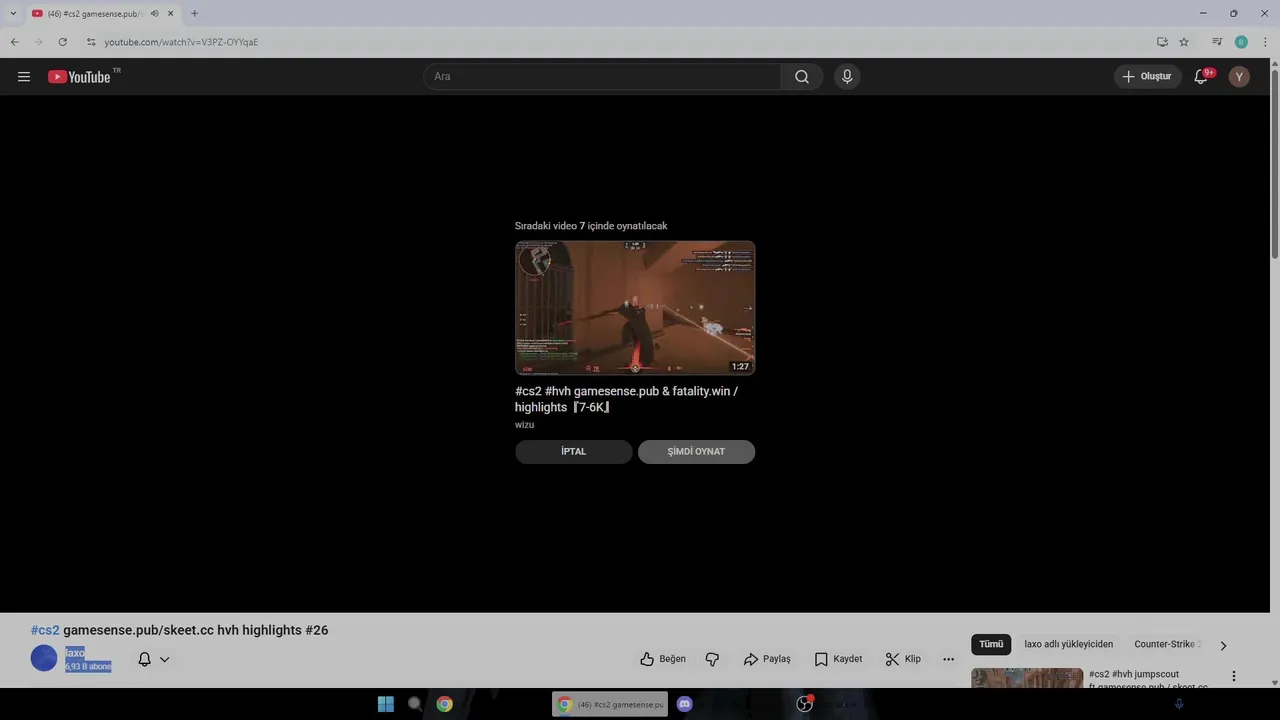
Task: Install app icon in the address bar
Action: click(1162, 42)
